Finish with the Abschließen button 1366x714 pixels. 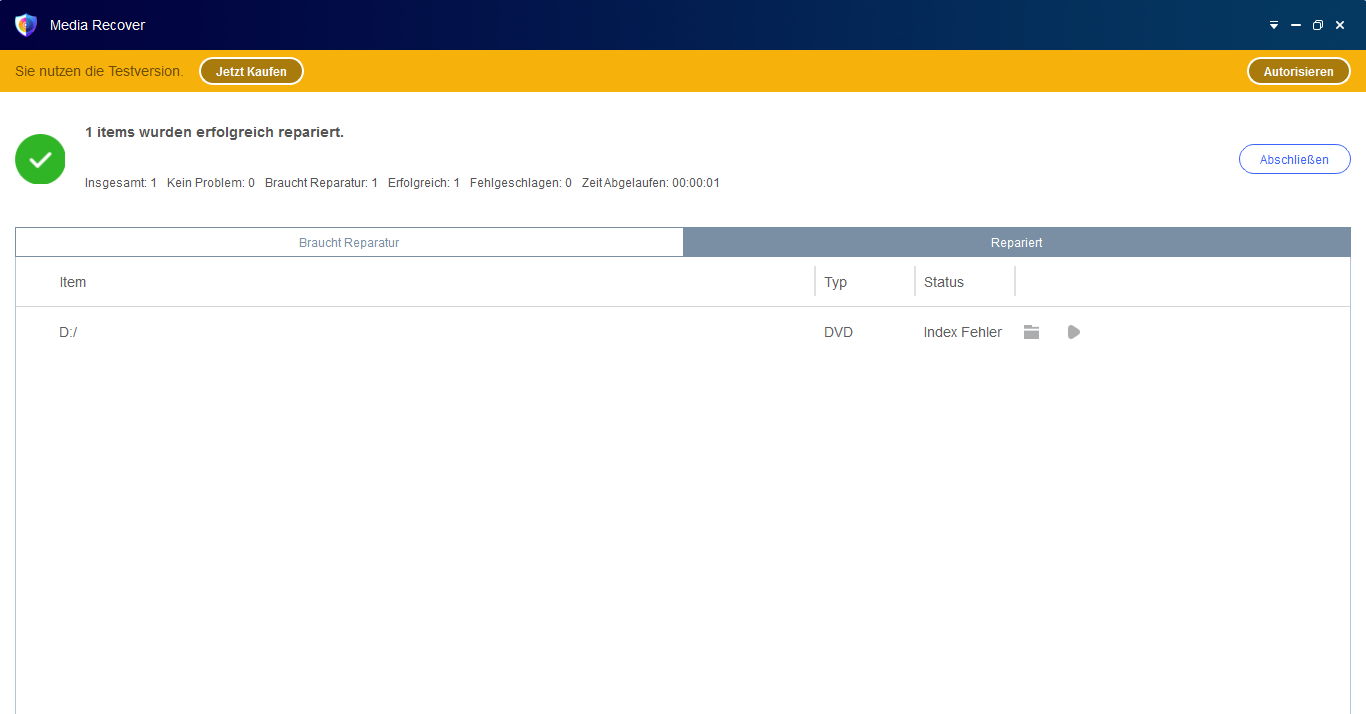pos(1294,160)
